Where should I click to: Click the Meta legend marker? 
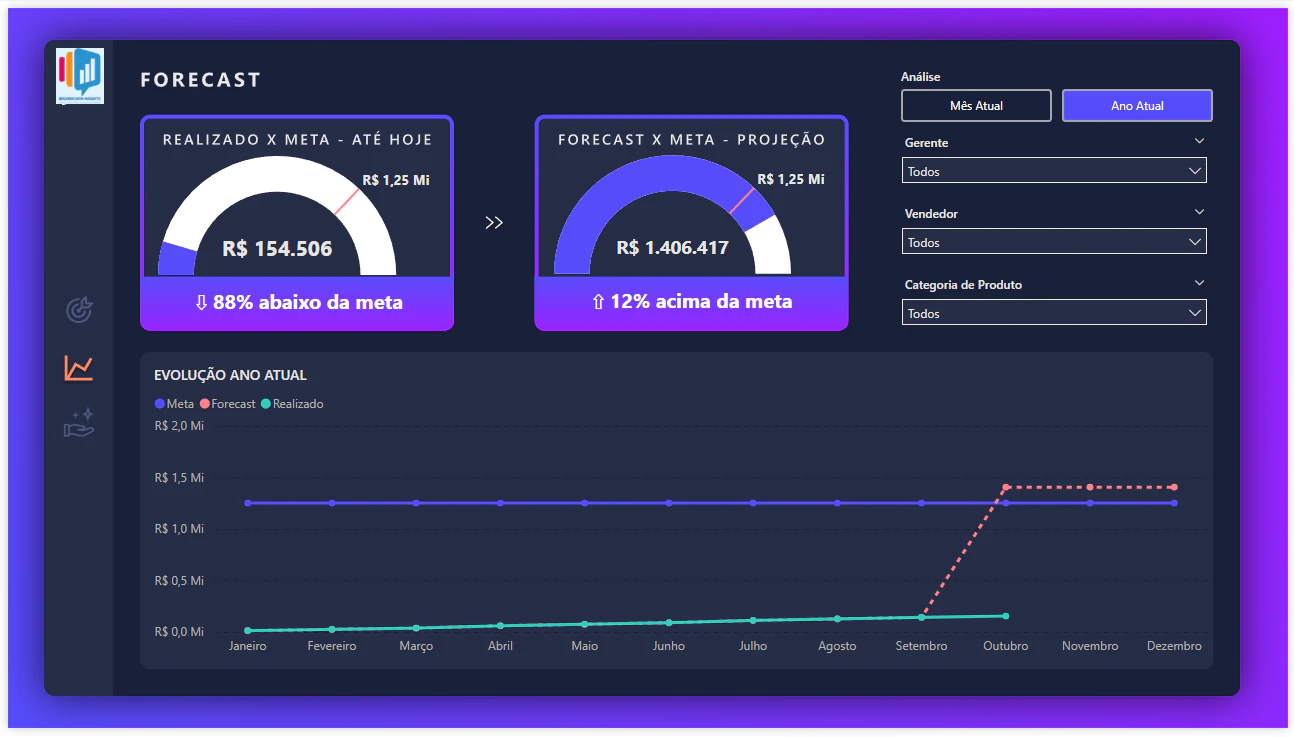click(159, 404)
